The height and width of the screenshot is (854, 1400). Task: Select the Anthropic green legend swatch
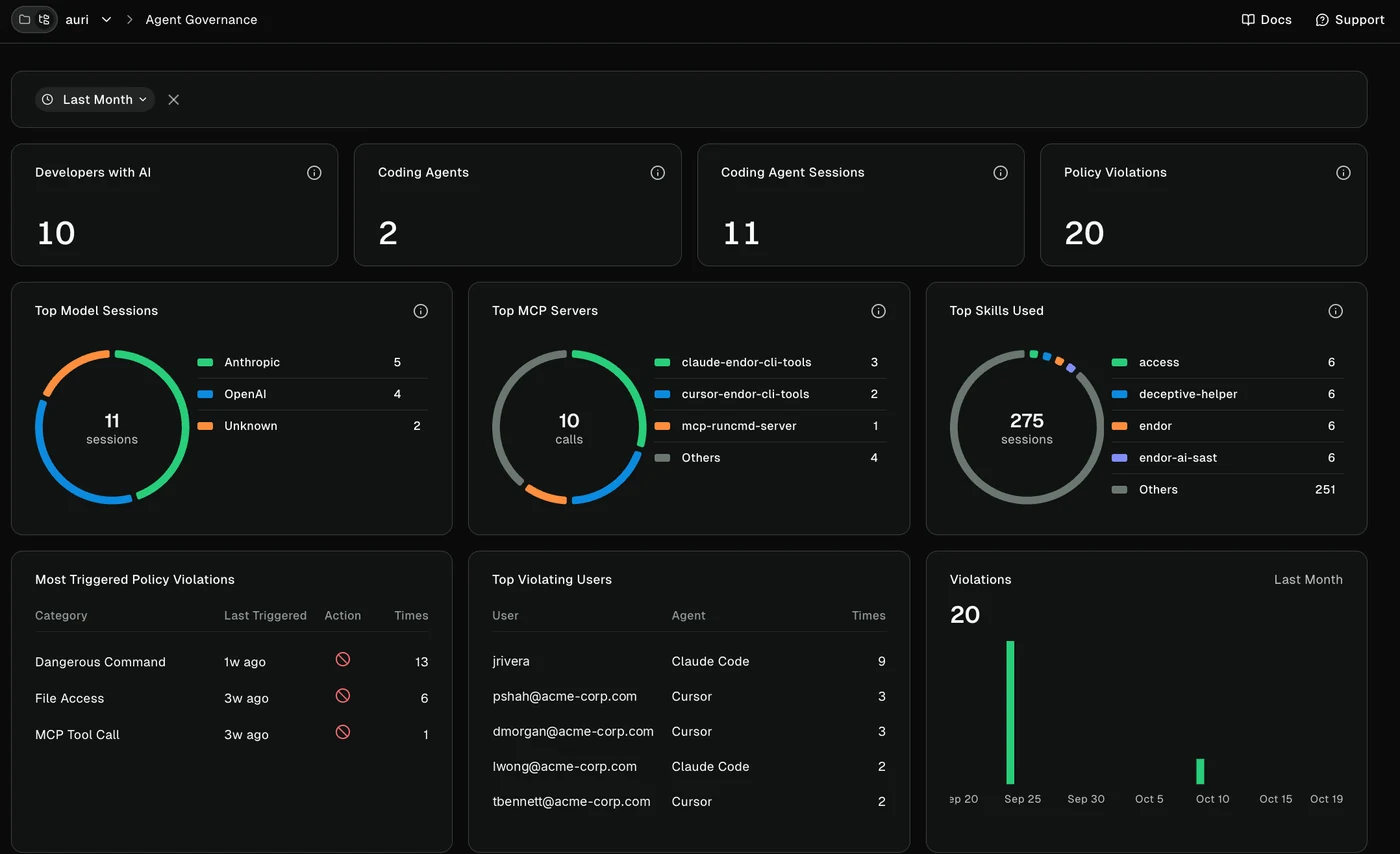[205, 362]
